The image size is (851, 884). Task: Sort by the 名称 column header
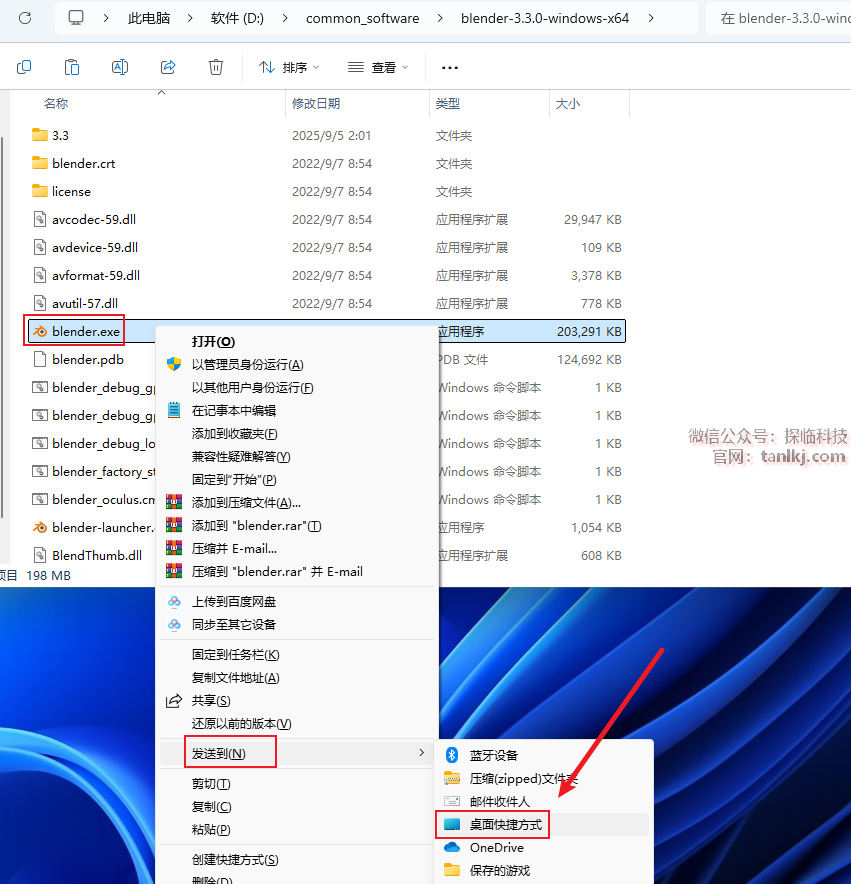coord(56,104)
